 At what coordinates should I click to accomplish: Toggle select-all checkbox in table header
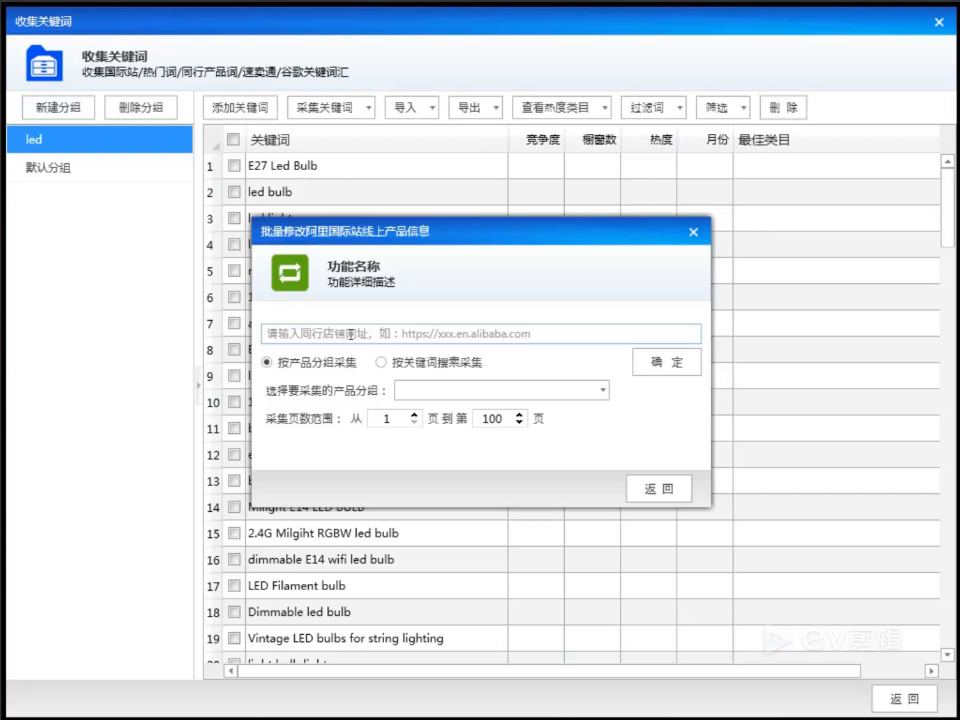coord(233,140)
